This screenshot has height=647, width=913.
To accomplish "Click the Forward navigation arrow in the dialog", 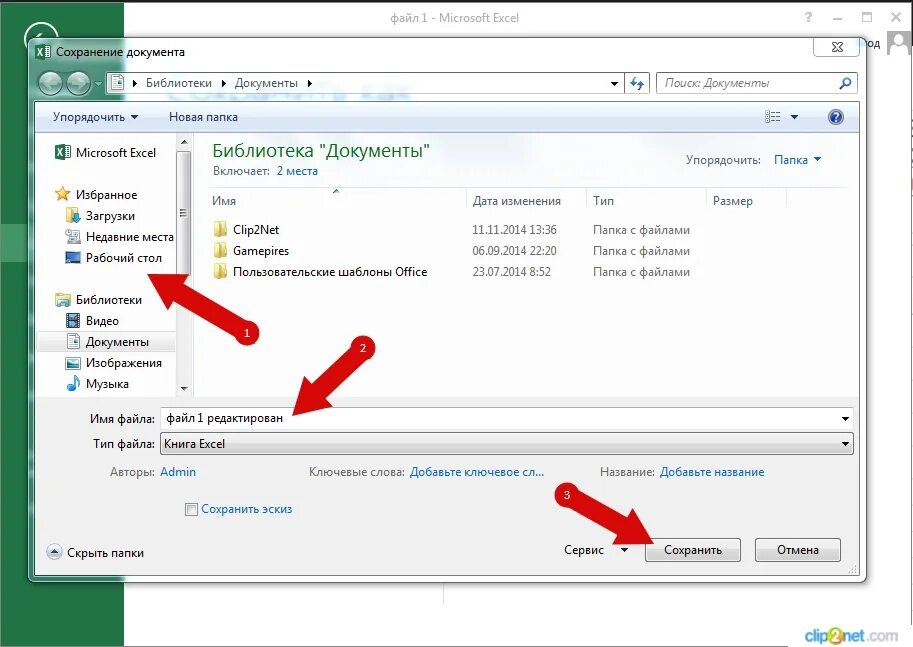I will (x=78, y=84).
